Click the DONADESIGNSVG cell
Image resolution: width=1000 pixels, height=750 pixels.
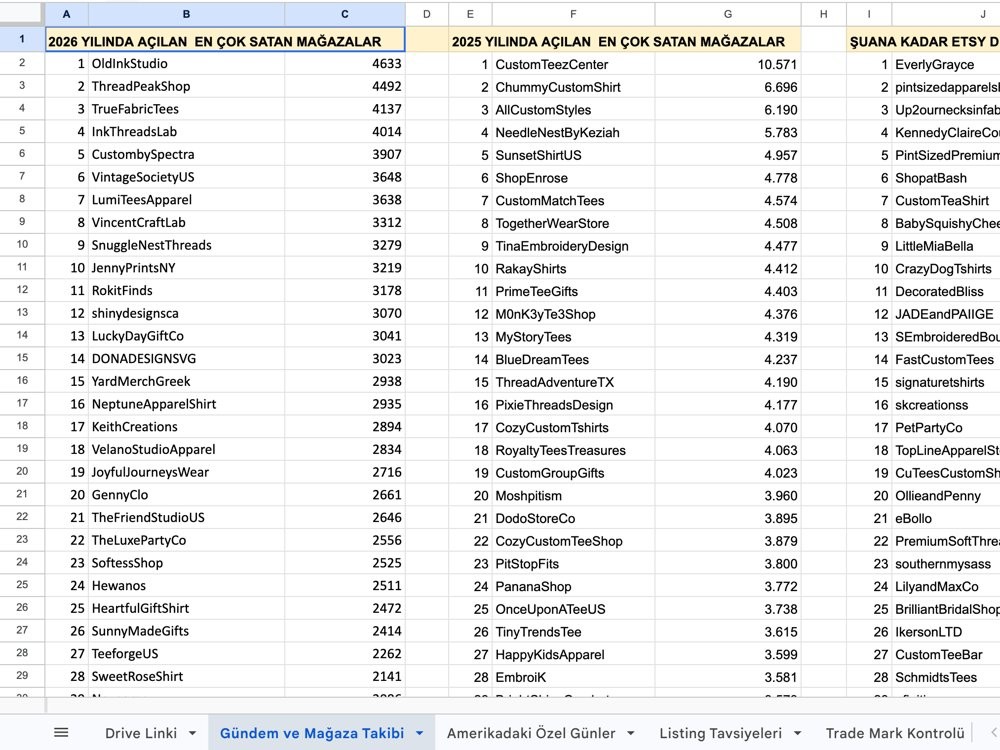[x=186, y=358]
